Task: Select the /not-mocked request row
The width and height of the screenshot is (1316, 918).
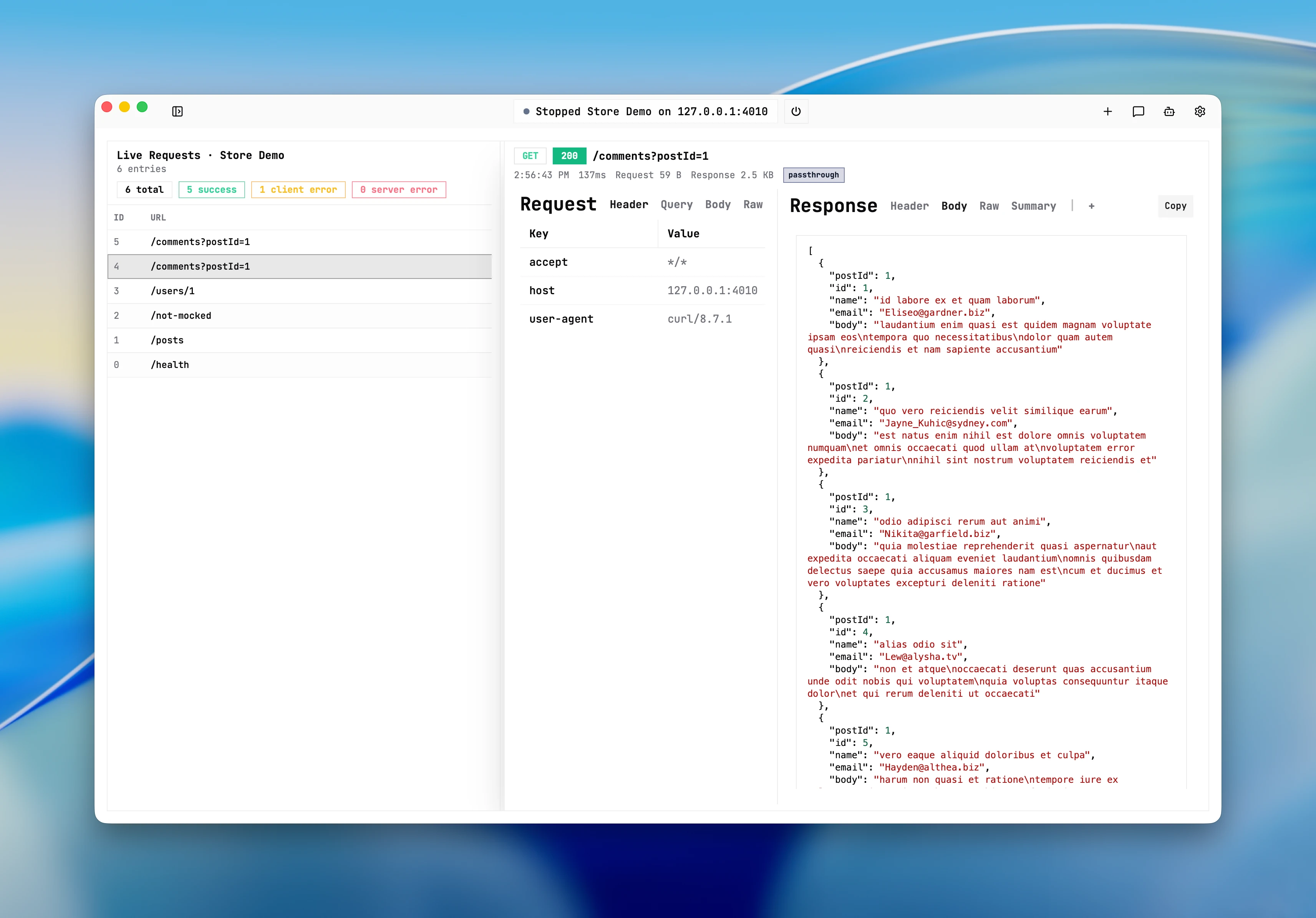Action: tap(299, 316)
